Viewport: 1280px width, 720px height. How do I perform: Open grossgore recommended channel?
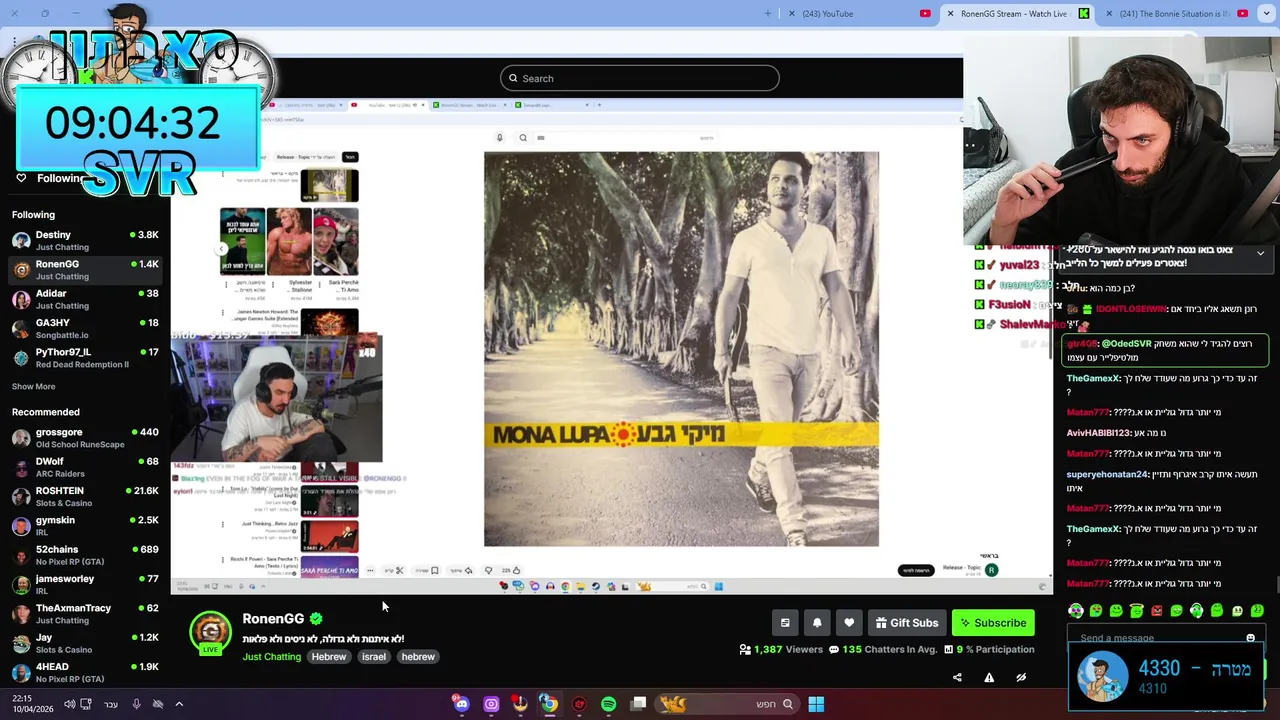point(85,438)
